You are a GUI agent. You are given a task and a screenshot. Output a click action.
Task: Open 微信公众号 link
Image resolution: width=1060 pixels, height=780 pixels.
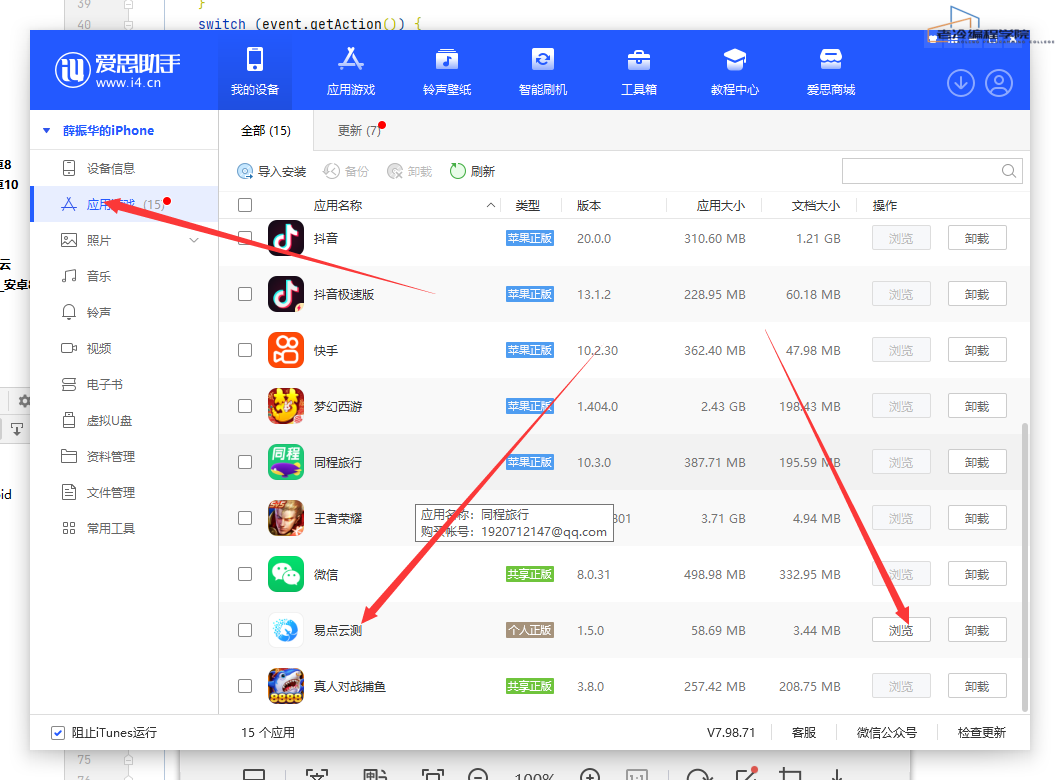(x=887, y=733)
